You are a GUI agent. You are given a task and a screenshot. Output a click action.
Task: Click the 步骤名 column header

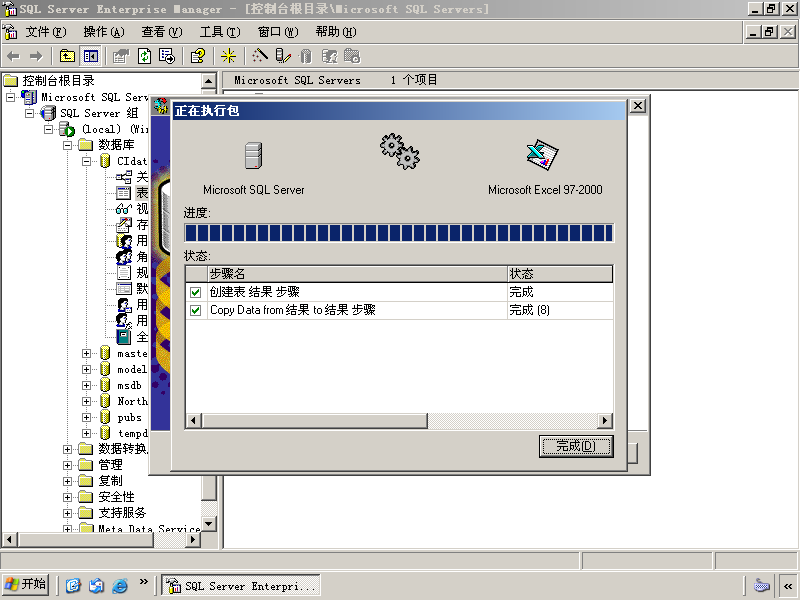357,274
